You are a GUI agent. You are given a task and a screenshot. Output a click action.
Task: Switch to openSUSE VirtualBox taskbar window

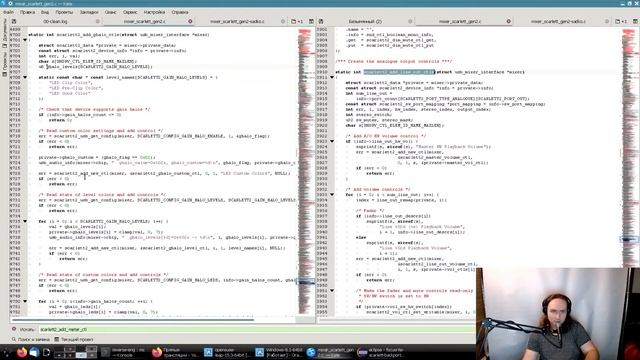(227, 352)
